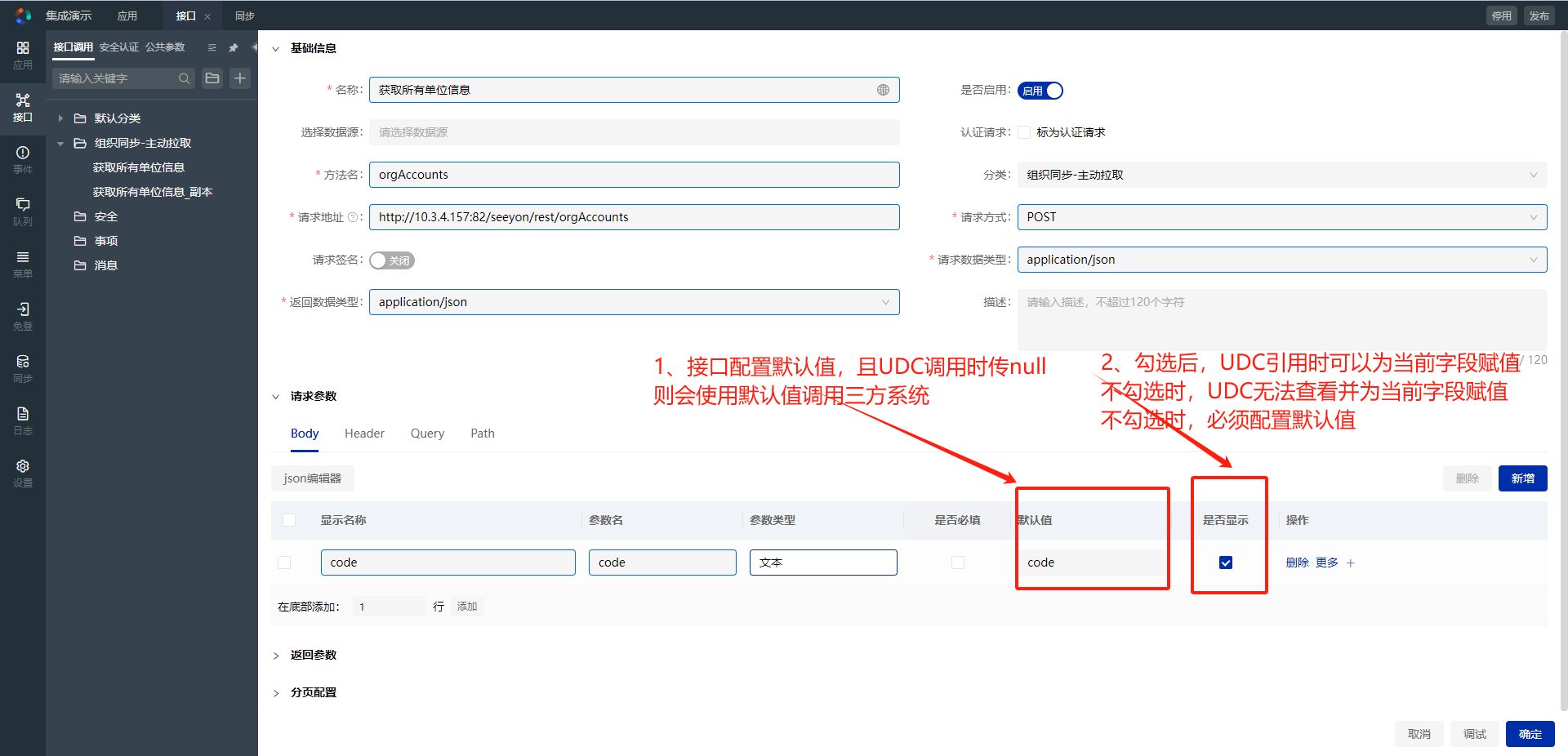Open the 参数类型 文本 dropdown
Viewport: 1568px width, 756px height.
[823, 563]
